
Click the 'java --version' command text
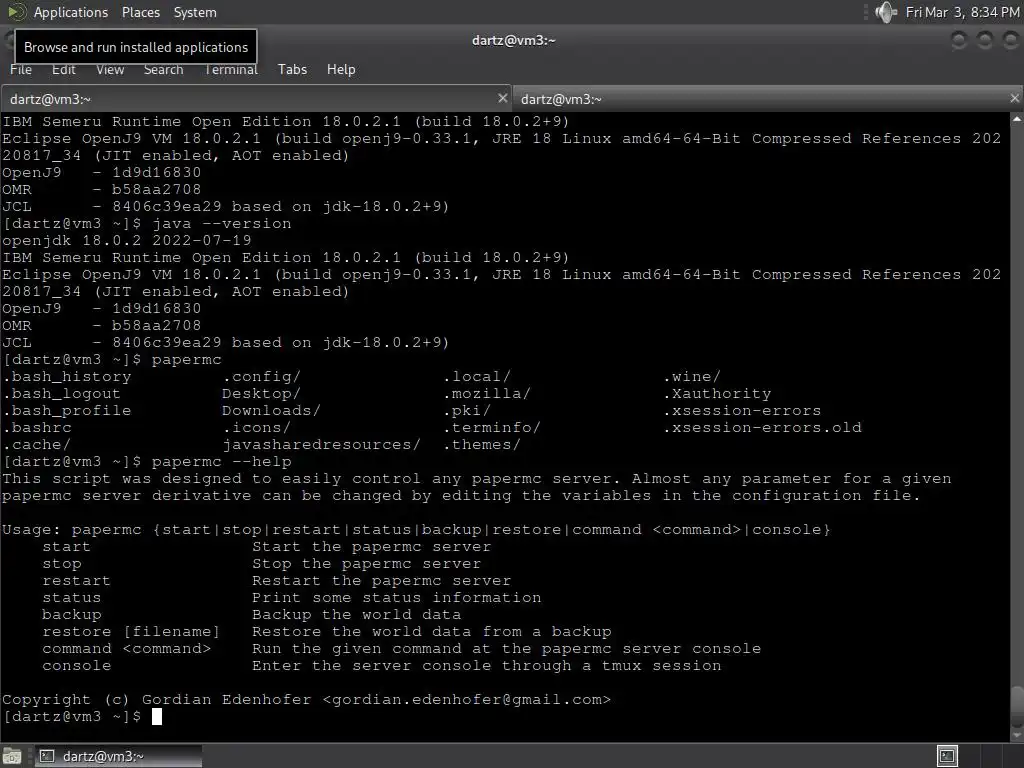(x=221, y=223)
